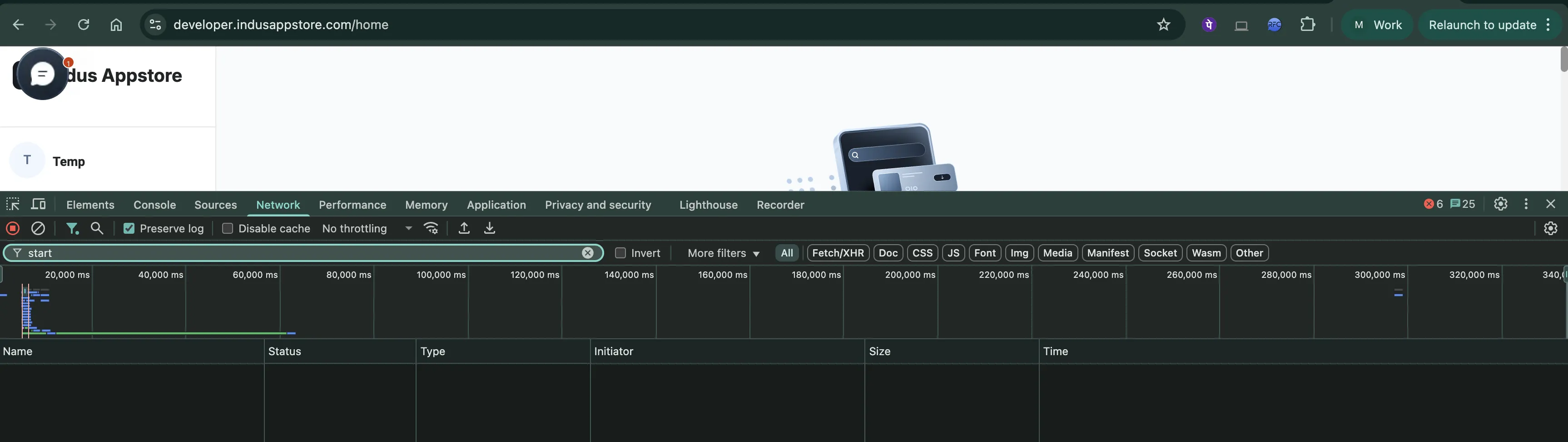Open the chat widget bubble icon
Screen dimensions: 1568x442
coord(43,74)
